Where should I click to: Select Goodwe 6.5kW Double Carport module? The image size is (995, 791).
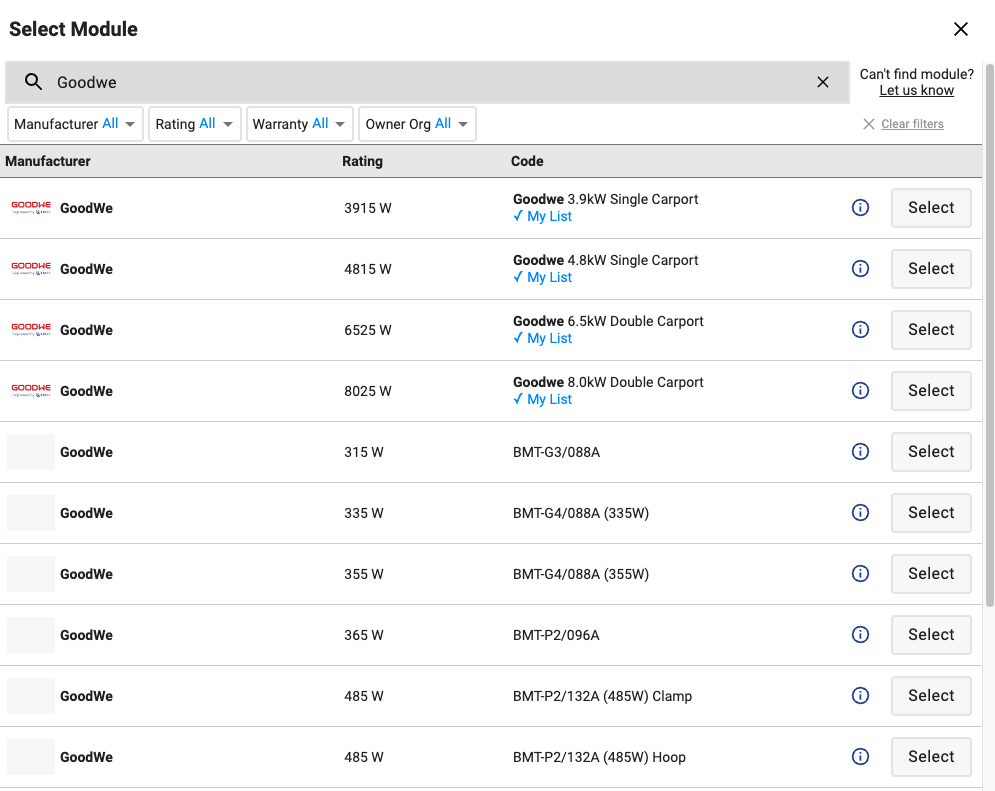pyautogui.click(x=931, y=329)
